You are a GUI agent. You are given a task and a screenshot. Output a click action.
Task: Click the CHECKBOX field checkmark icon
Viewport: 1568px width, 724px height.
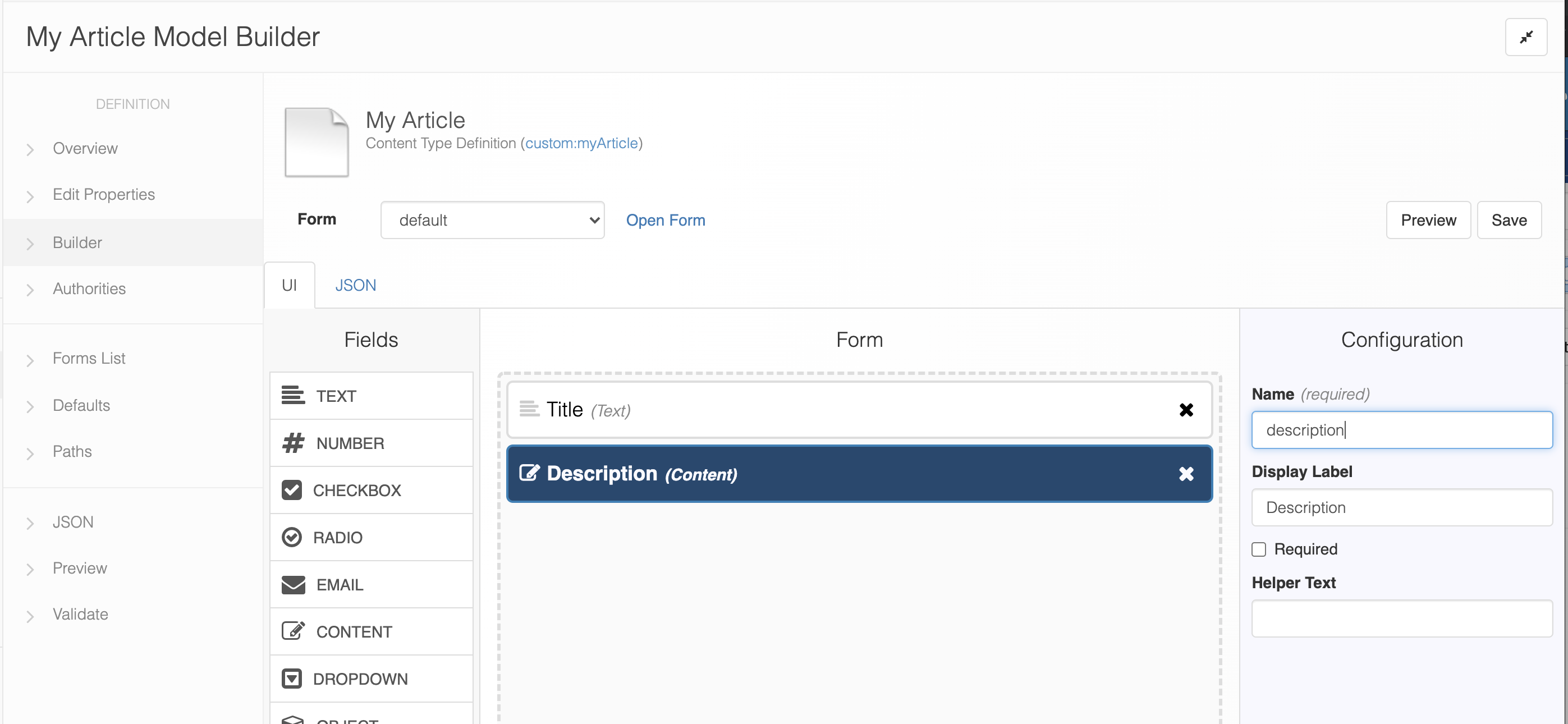coord(292,489)
